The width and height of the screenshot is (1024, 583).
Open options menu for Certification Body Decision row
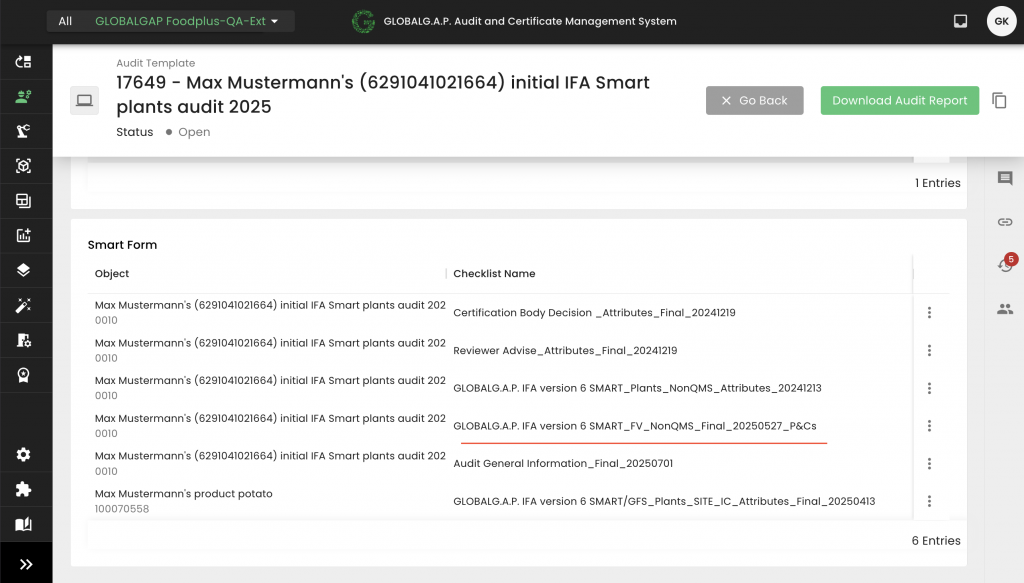tap(929, 313)
